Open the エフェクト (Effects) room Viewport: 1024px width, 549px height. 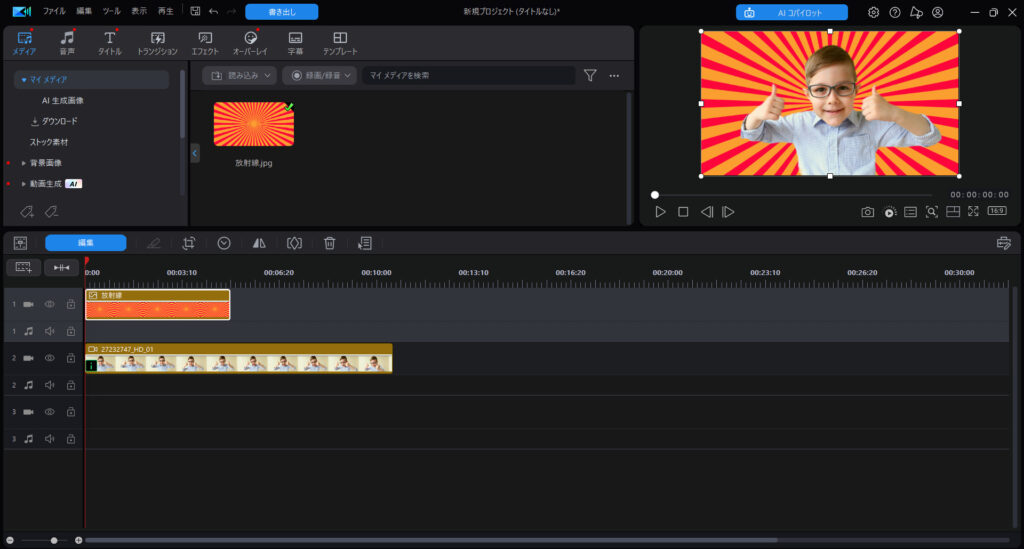pyautogui.click(x=205, y=43)
